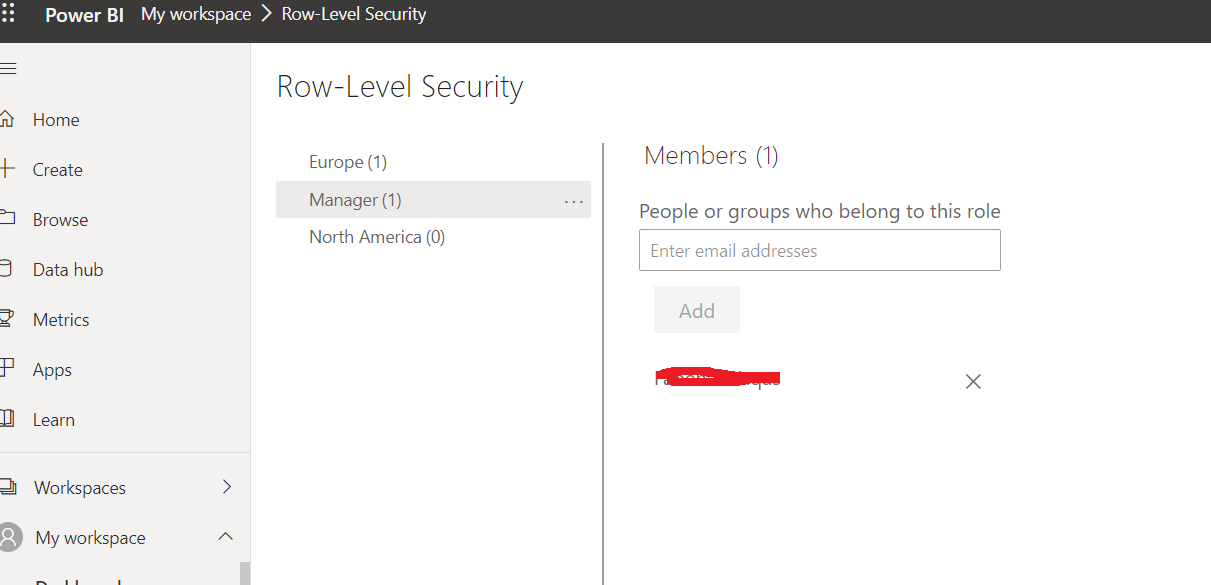Viewport: 1211px width, 585px height.
Task: Click the Create plus icon
Action: [x=7, y=169]
